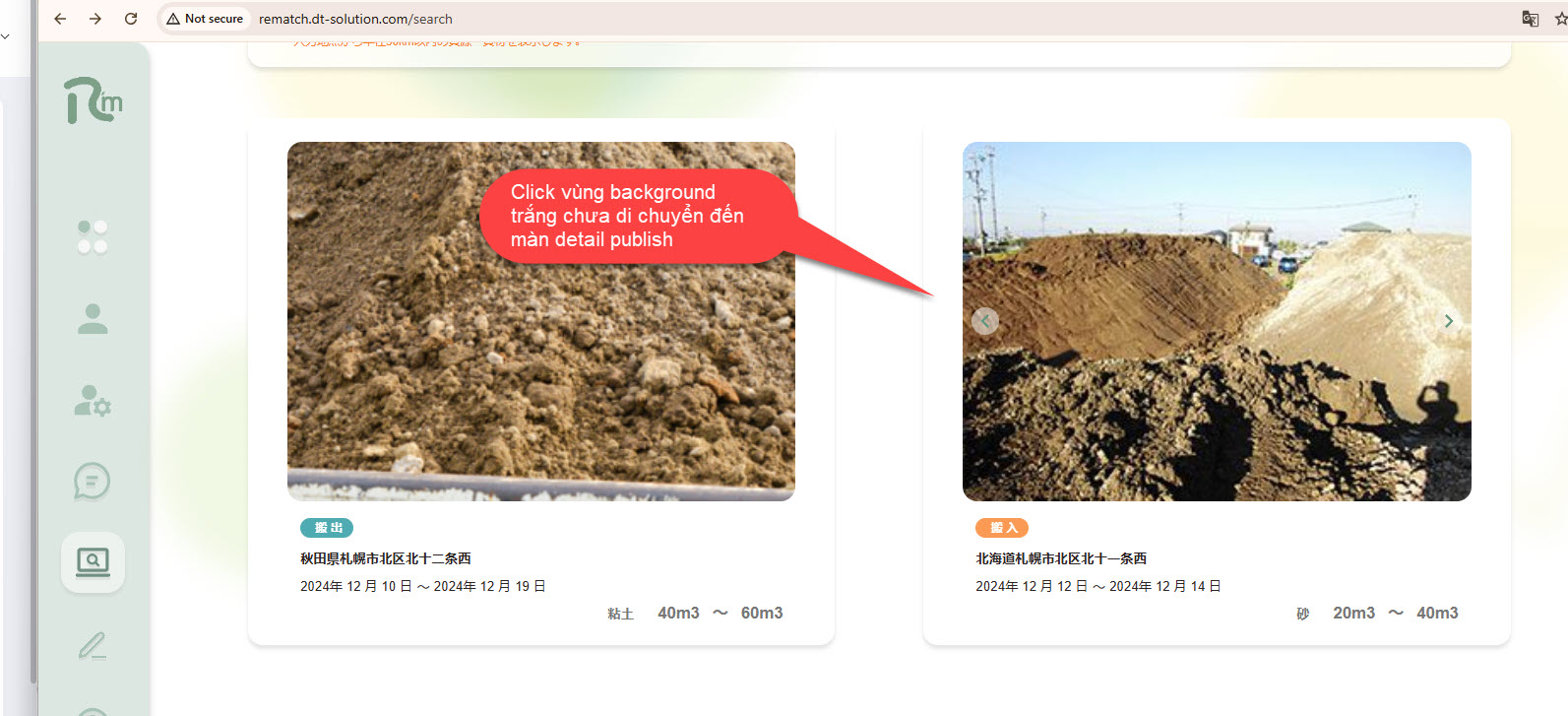Select the search monitor icon in sidebar
The image size is (1568, 716).
[93, 562]
